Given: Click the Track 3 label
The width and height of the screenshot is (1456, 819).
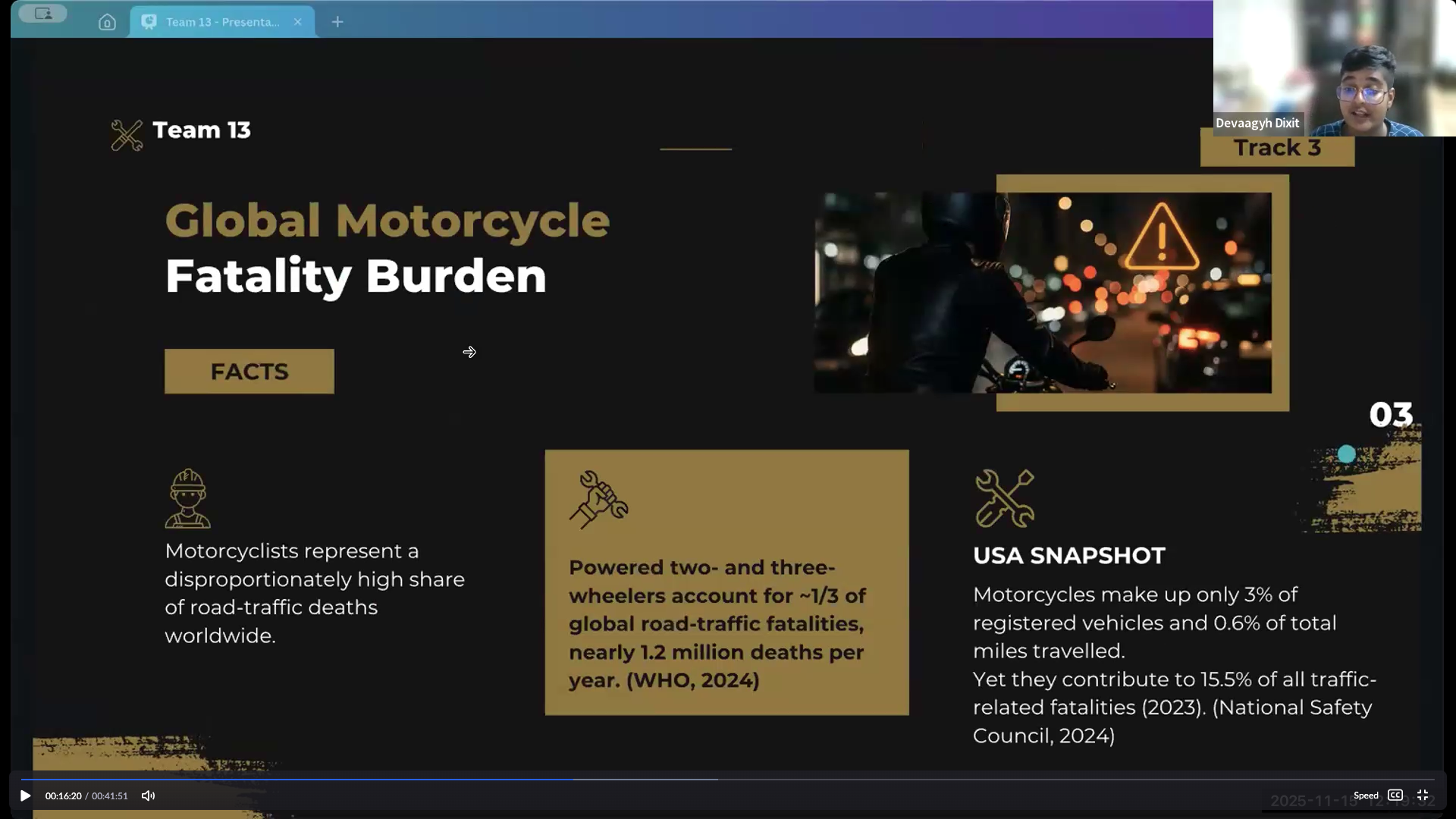Looking at the screenshot, I should pos(1277,149).
